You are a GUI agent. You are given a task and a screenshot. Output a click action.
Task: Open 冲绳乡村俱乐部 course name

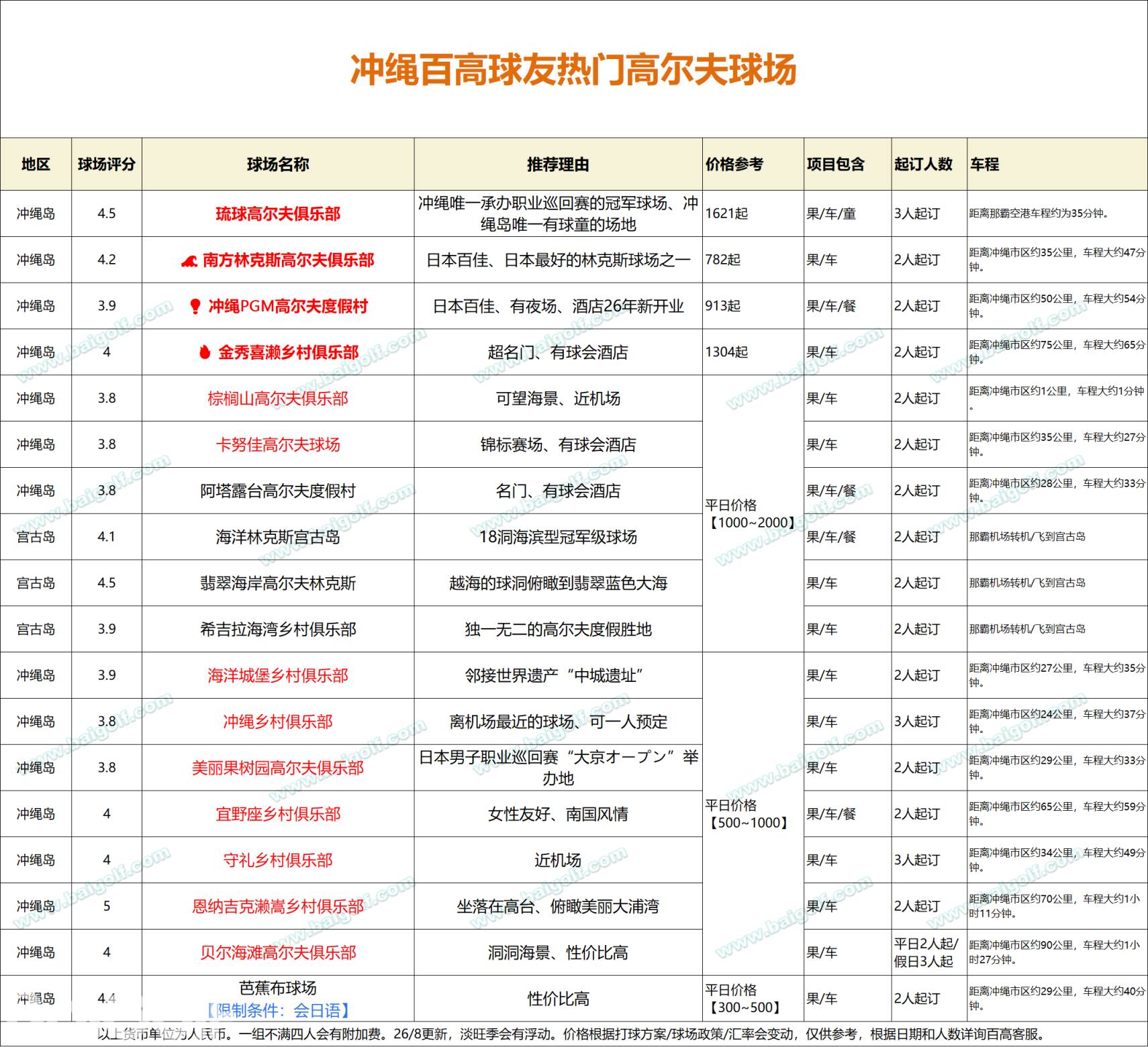click(278, 722)
